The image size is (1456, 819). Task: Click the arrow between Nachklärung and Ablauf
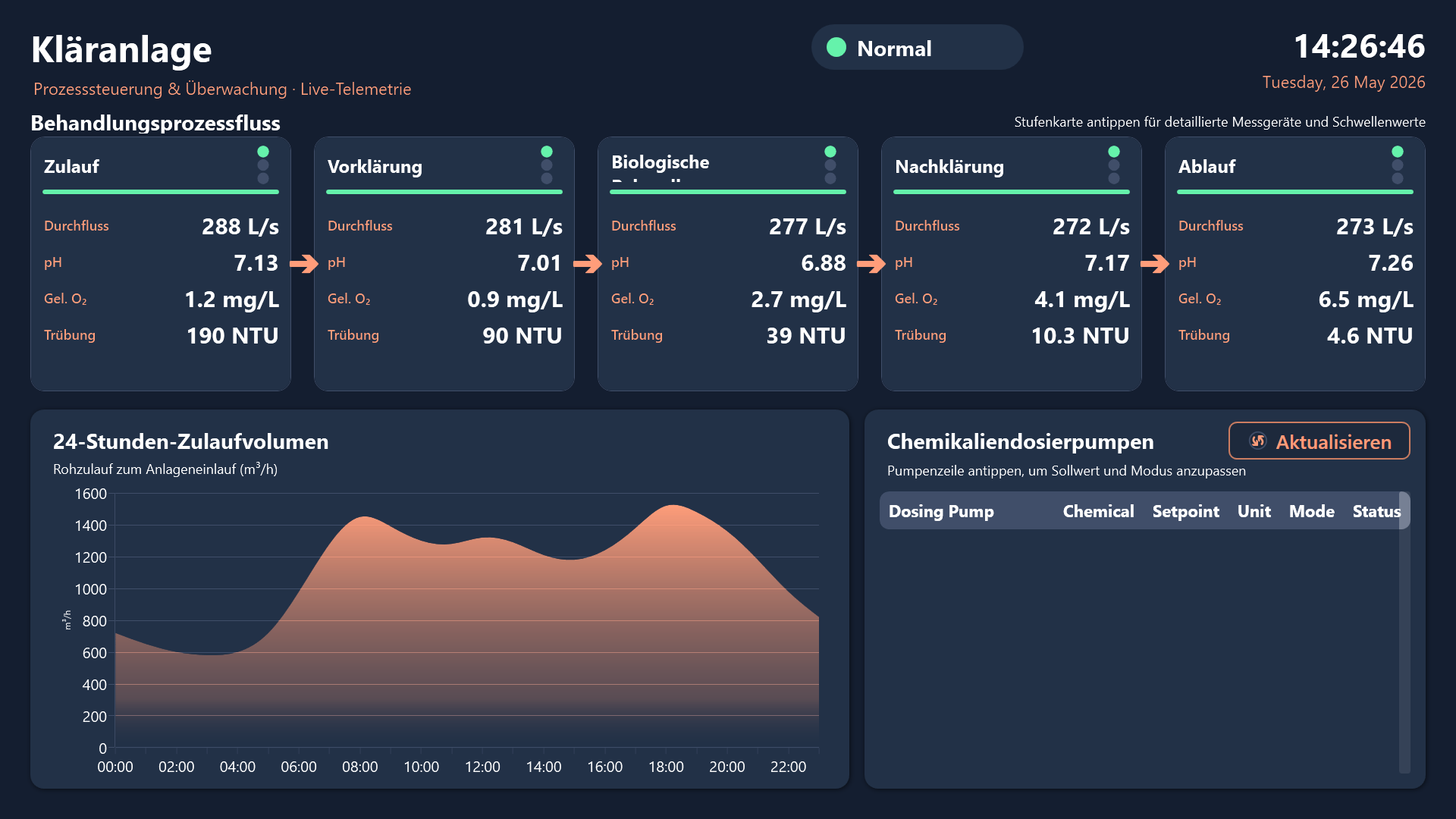(1154, 263)
